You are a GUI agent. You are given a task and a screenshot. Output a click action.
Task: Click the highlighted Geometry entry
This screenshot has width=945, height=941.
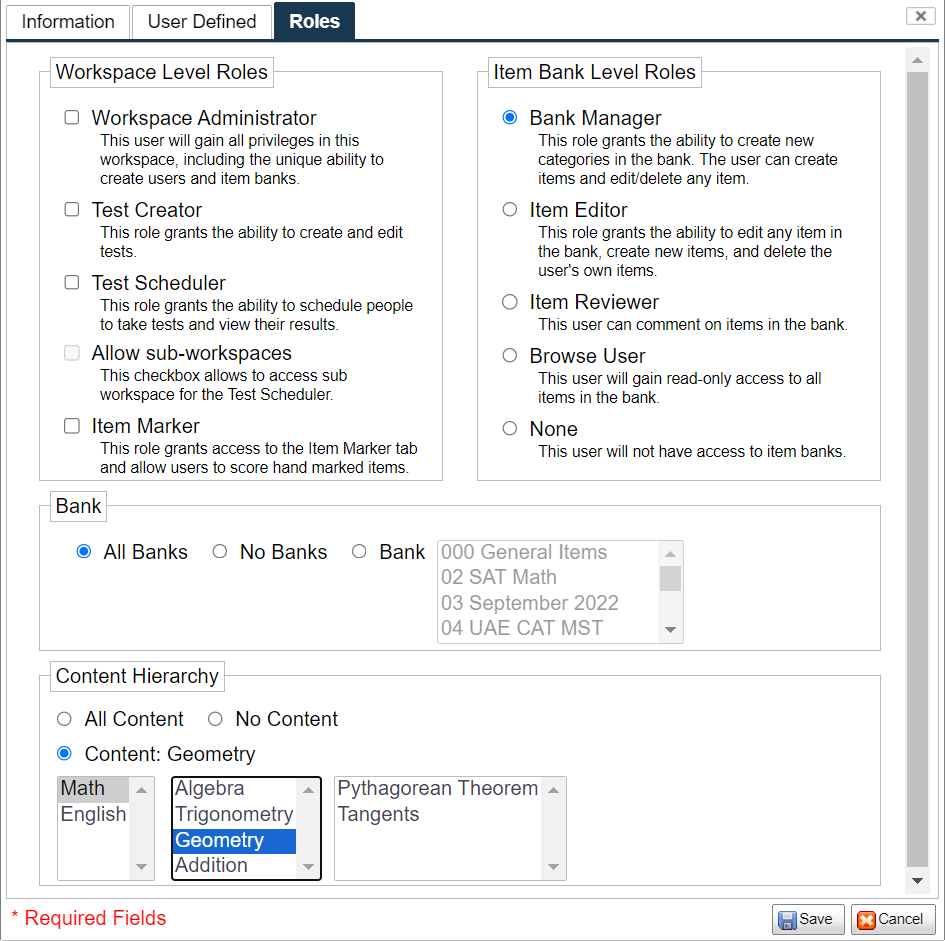coord(234,840)
